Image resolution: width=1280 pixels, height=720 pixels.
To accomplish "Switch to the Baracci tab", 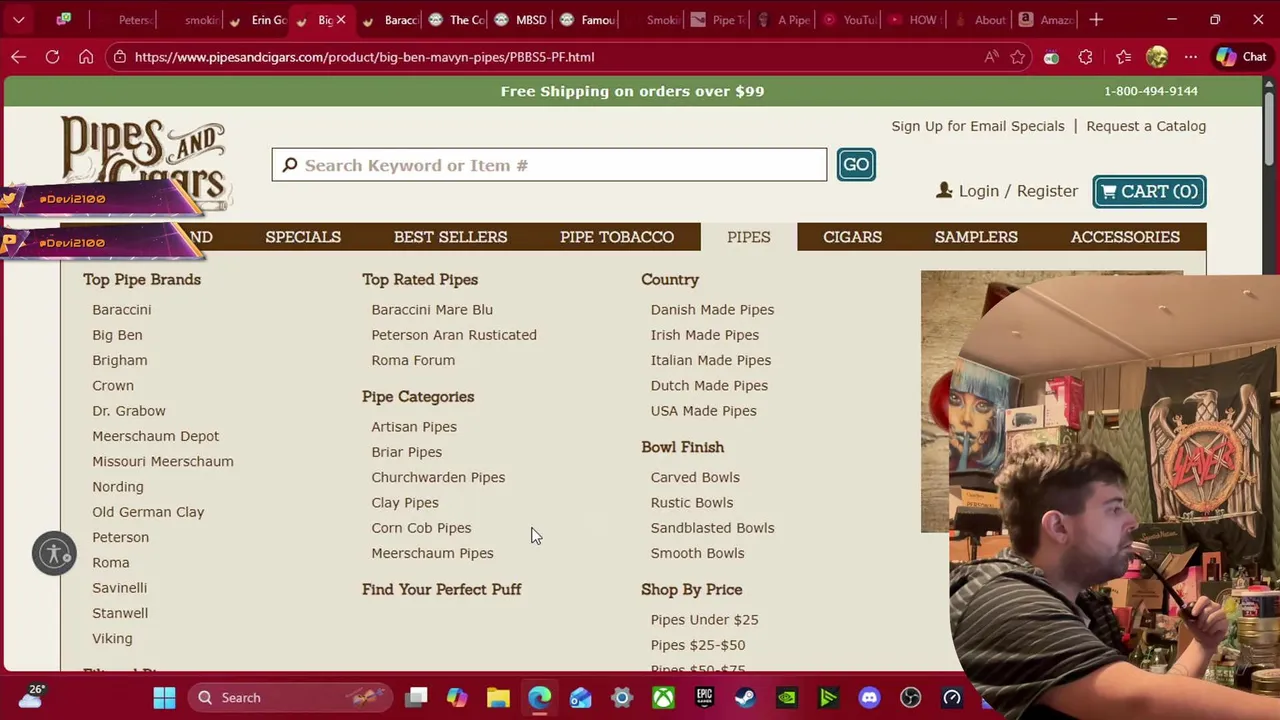I will [390, 19].
